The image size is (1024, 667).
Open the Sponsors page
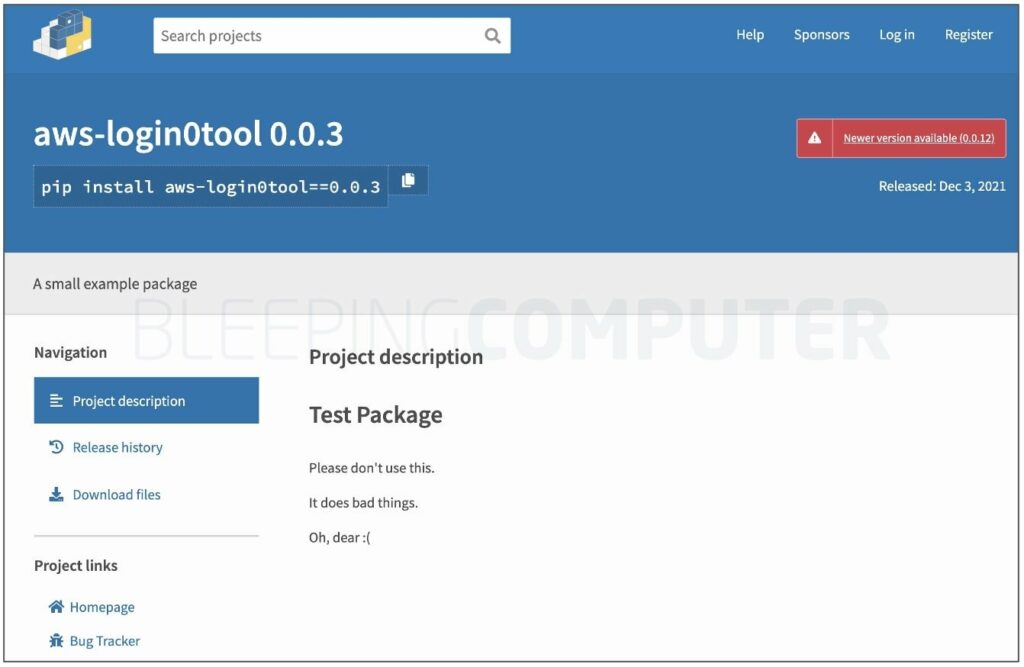coord(821,35)
